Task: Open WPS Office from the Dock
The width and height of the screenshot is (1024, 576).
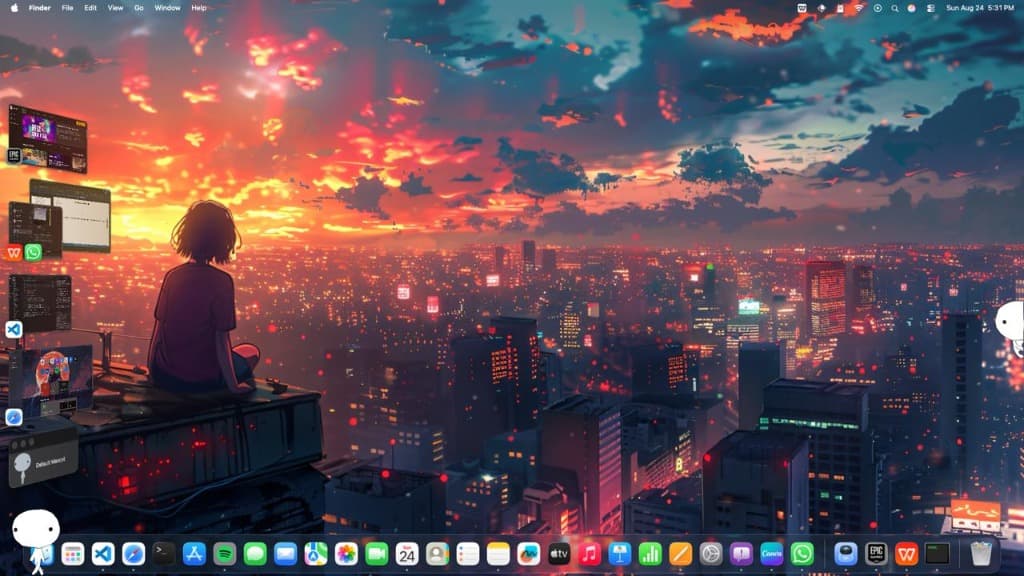Action: click(x=906, y=554)
